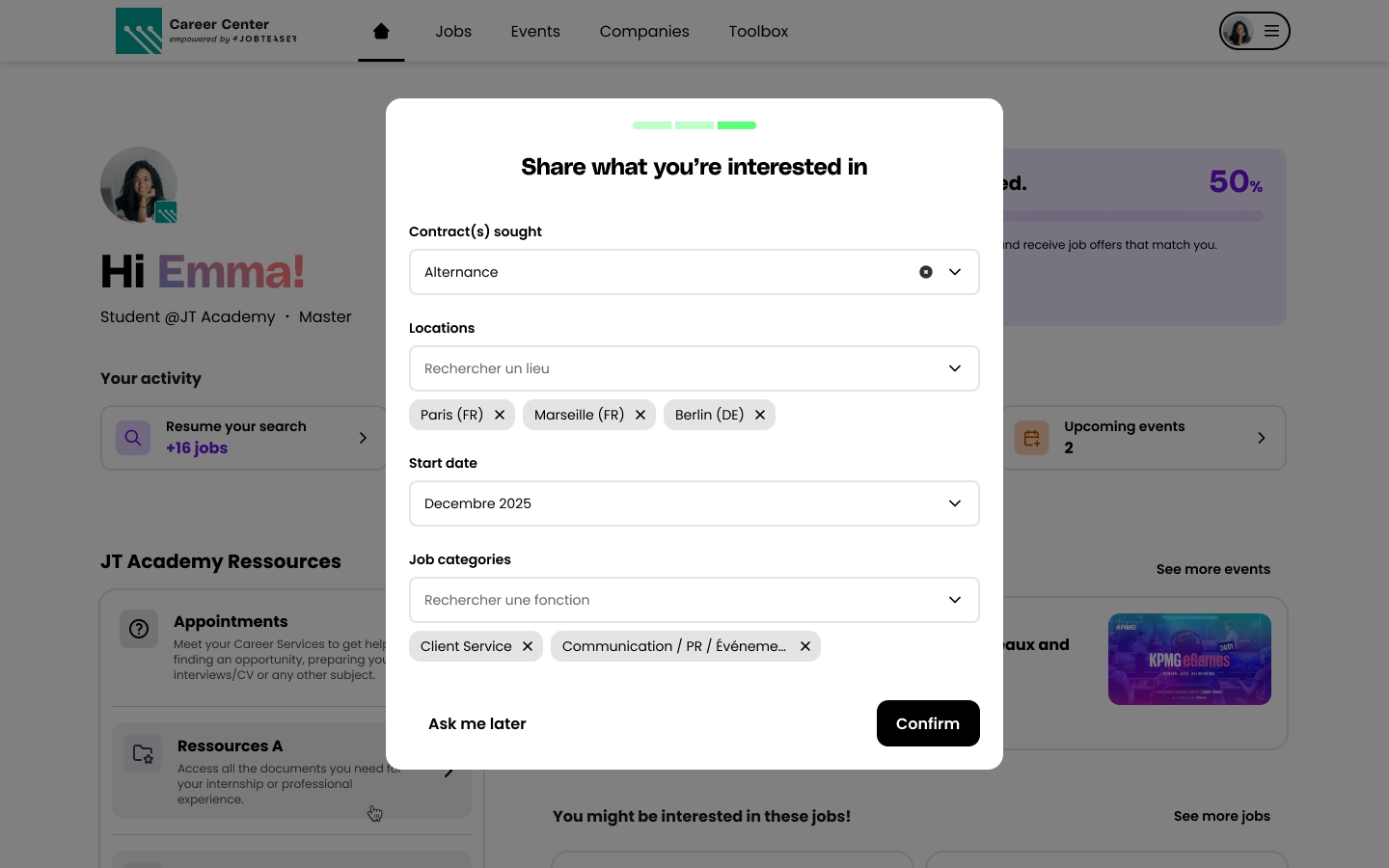
Task: Remove the Marseille (FR) location tag
Action: (x=640, y=415)
